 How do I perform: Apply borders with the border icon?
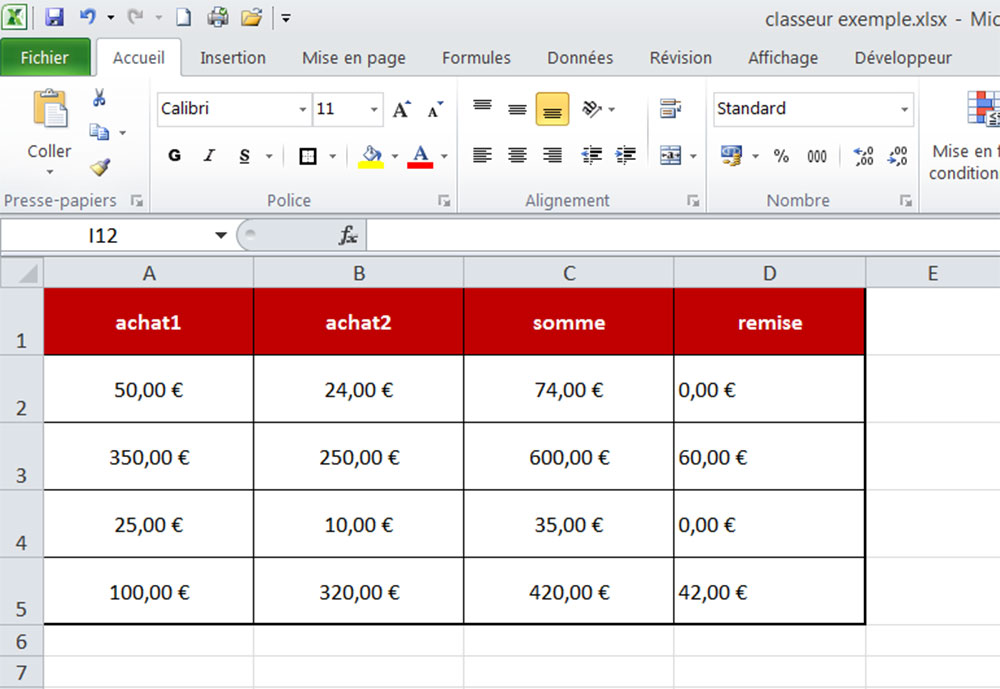[308, 156]
